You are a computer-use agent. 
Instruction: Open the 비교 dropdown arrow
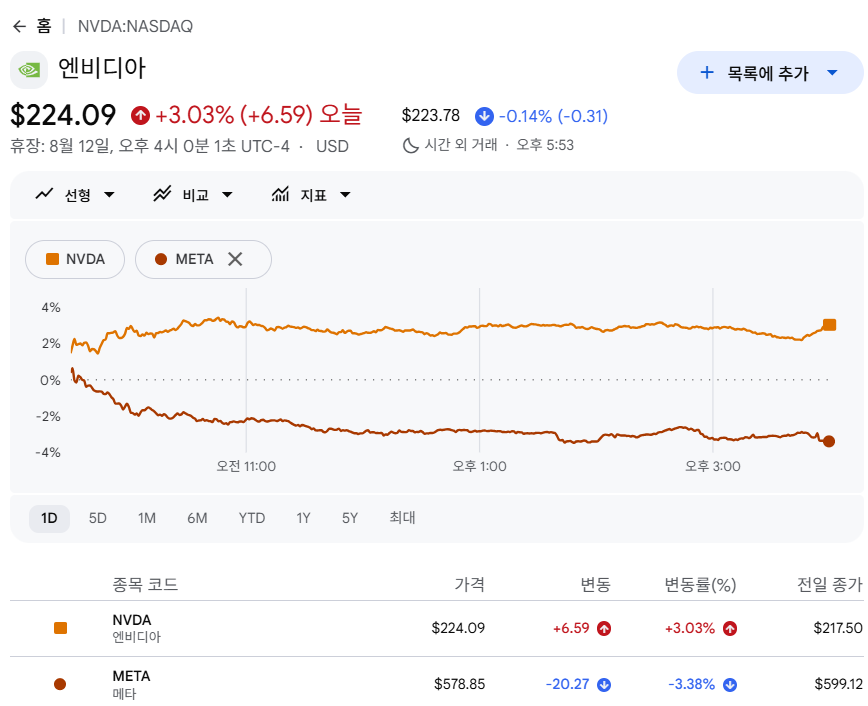click(227, 194)
